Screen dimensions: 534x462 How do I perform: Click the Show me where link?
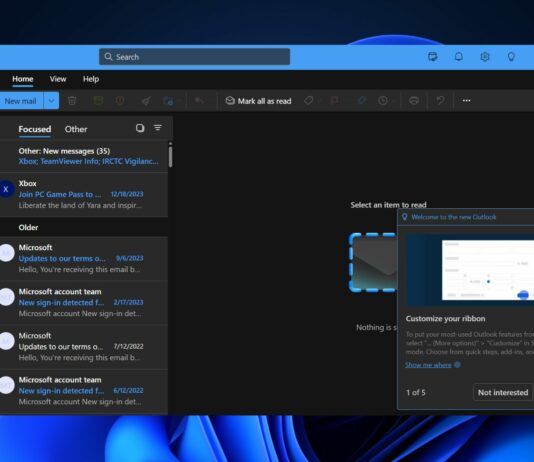(x=428, y=365)
